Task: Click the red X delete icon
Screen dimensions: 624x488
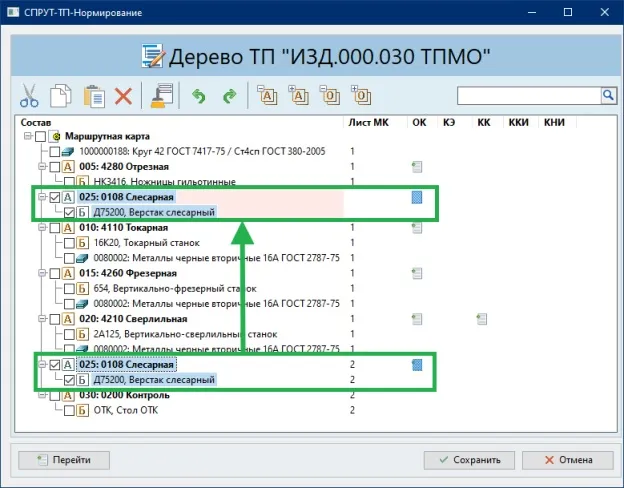Action: pos(124,97)
